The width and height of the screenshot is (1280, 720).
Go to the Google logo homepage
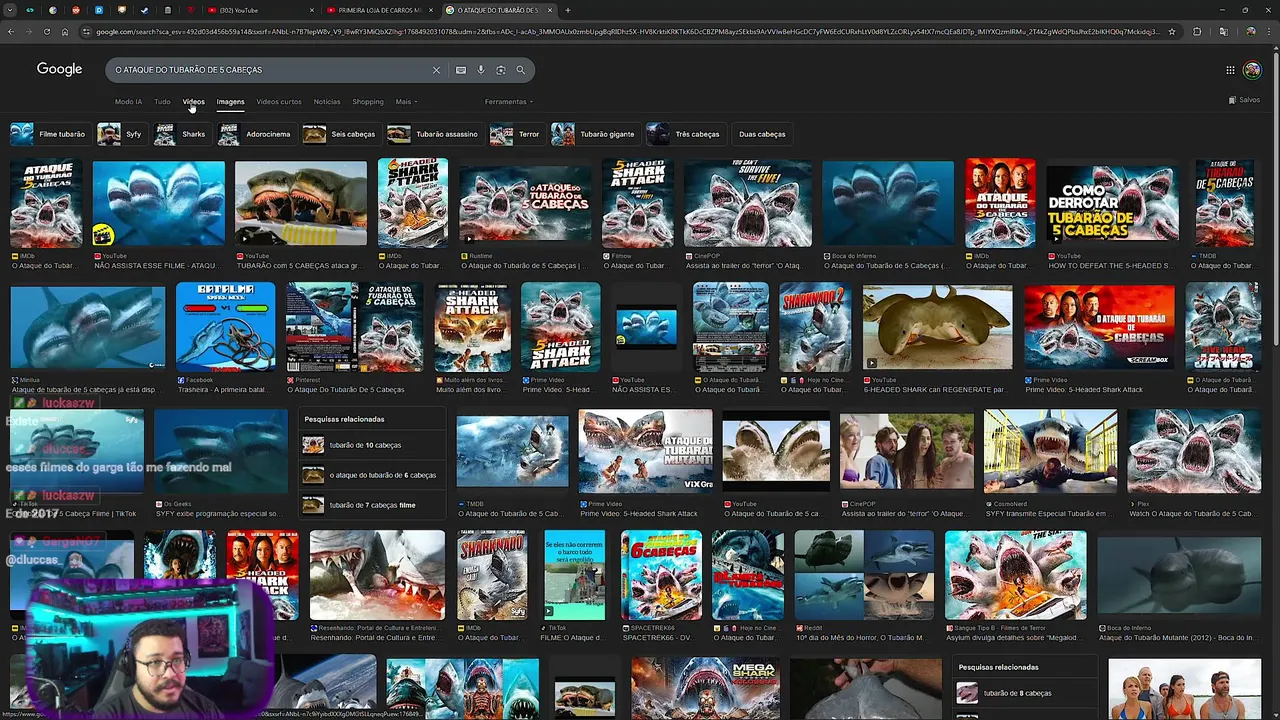click(x=59, y=69)
